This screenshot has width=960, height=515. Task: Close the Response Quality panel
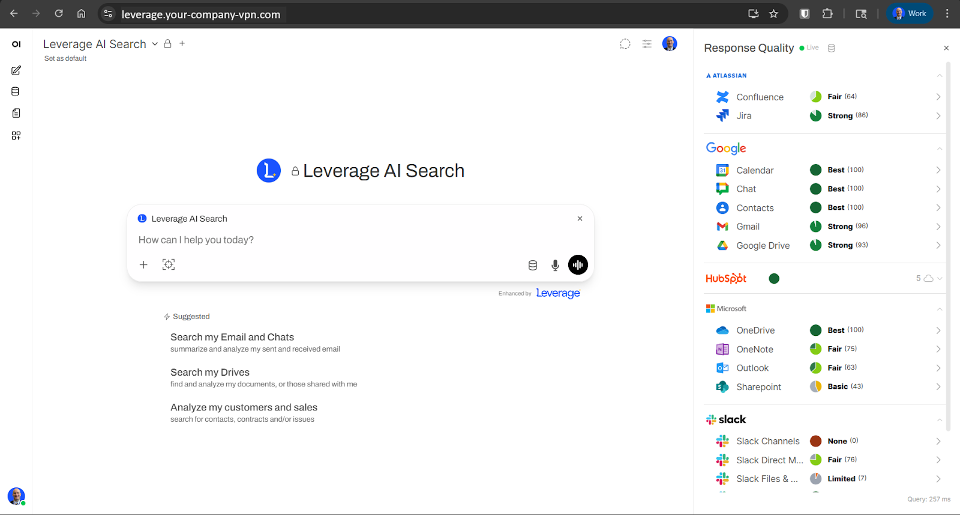[x=946, y=48]
